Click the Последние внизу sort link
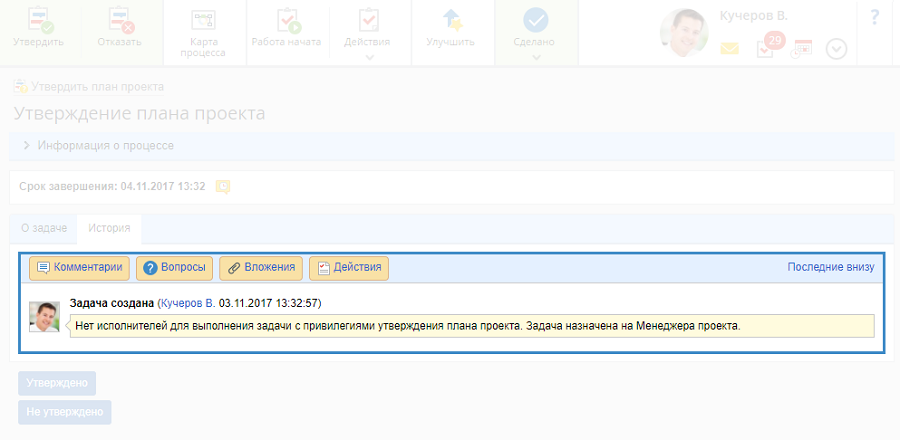900x440 pixels. coord(831,267)
